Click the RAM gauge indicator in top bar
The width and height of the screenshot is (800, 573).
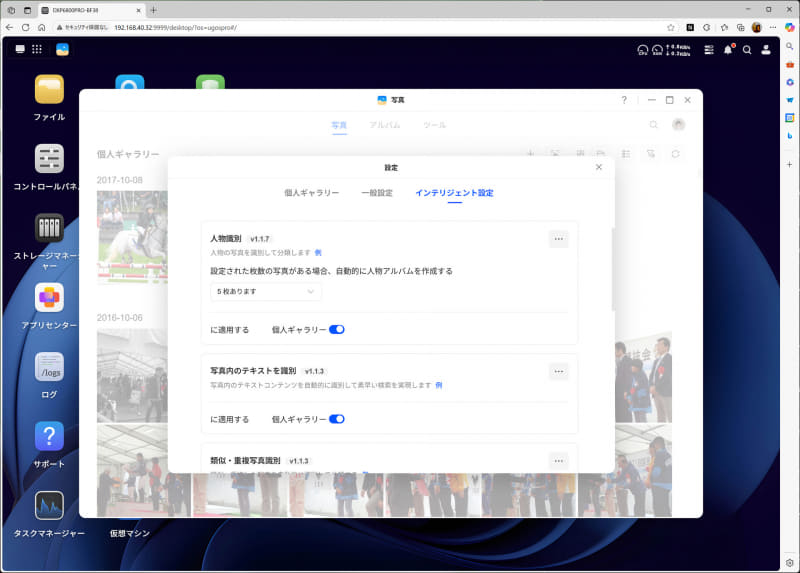[657, 50]
